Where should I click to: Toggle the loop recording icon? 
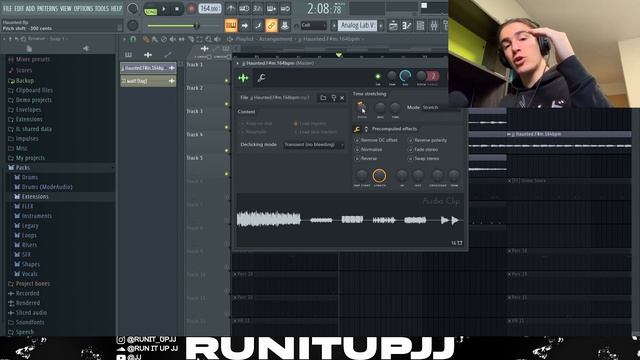285,9
